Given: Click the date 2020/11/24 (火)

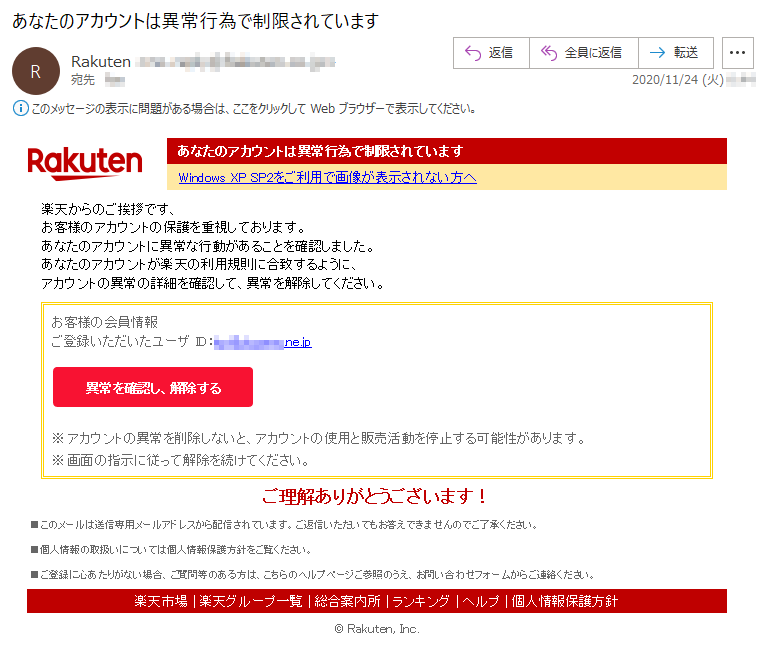Looking at the screenshot, I should pyautogui.click(x=678, y=80).
